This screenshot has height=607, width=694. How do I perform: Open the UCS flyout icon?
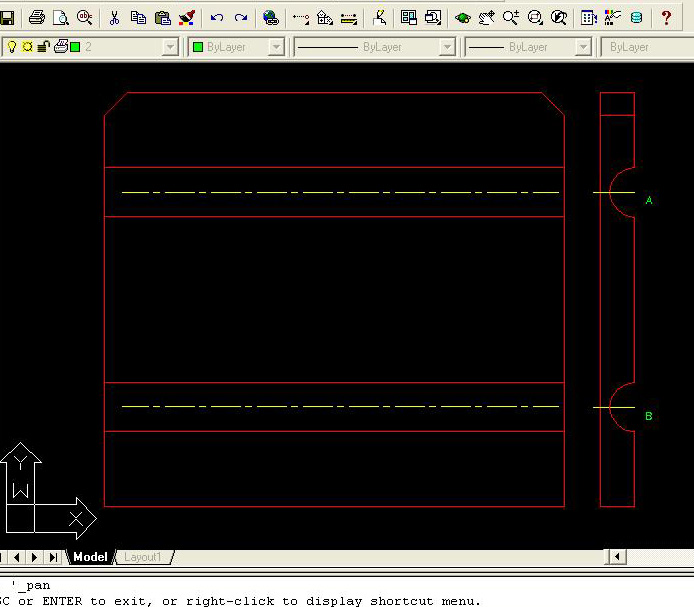(325, 18)
